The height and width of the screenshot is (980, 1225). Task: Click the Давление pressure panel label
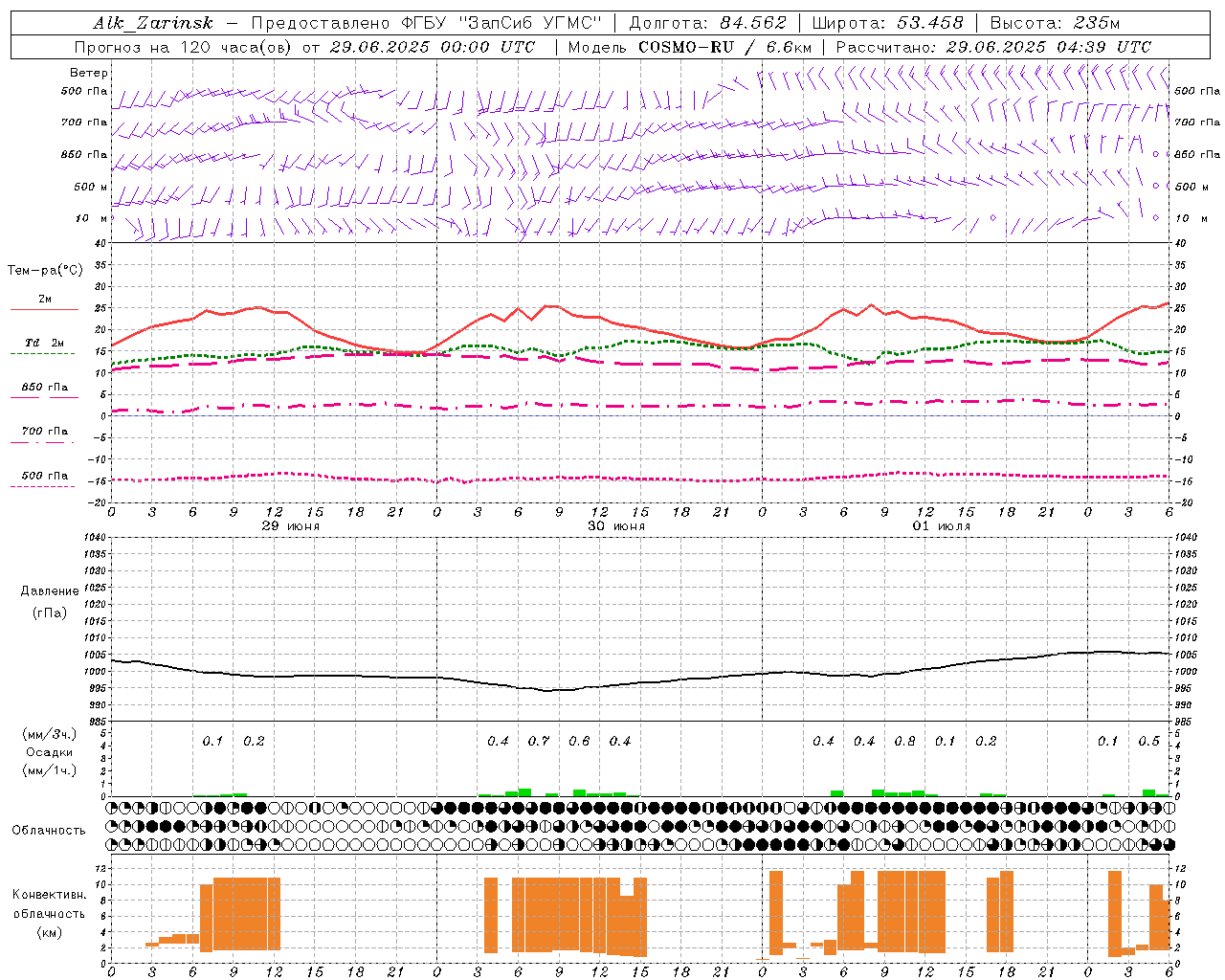click(x=50, y=591)
